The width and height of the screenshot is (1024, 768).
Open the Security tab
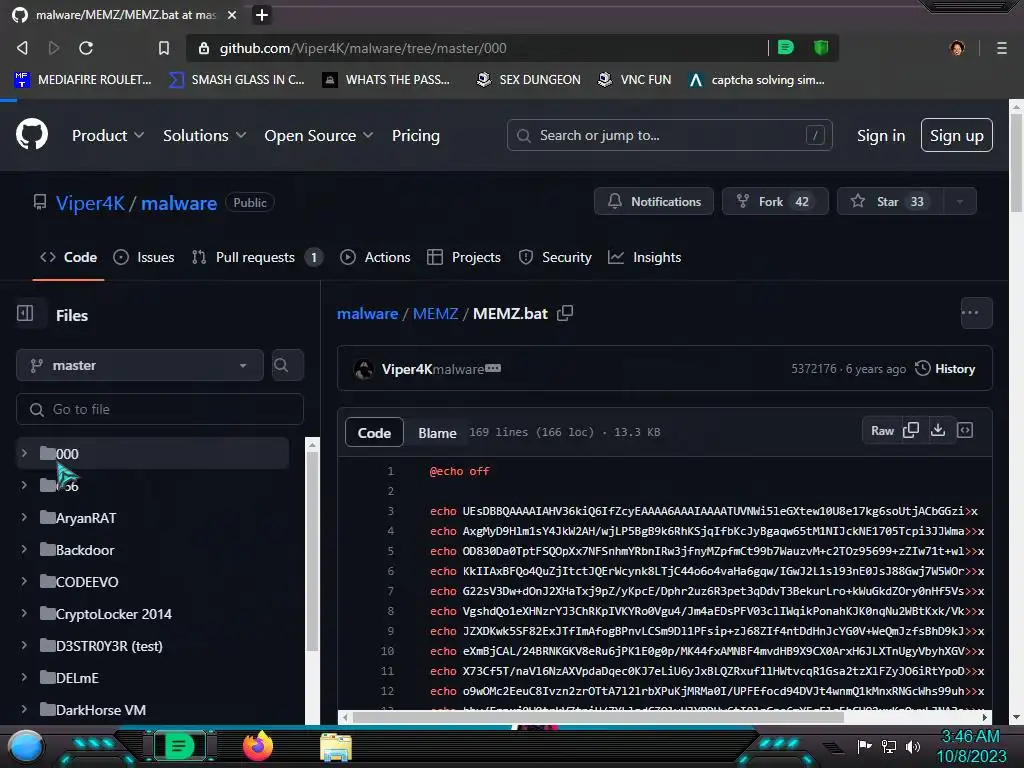tap(555, 257)
